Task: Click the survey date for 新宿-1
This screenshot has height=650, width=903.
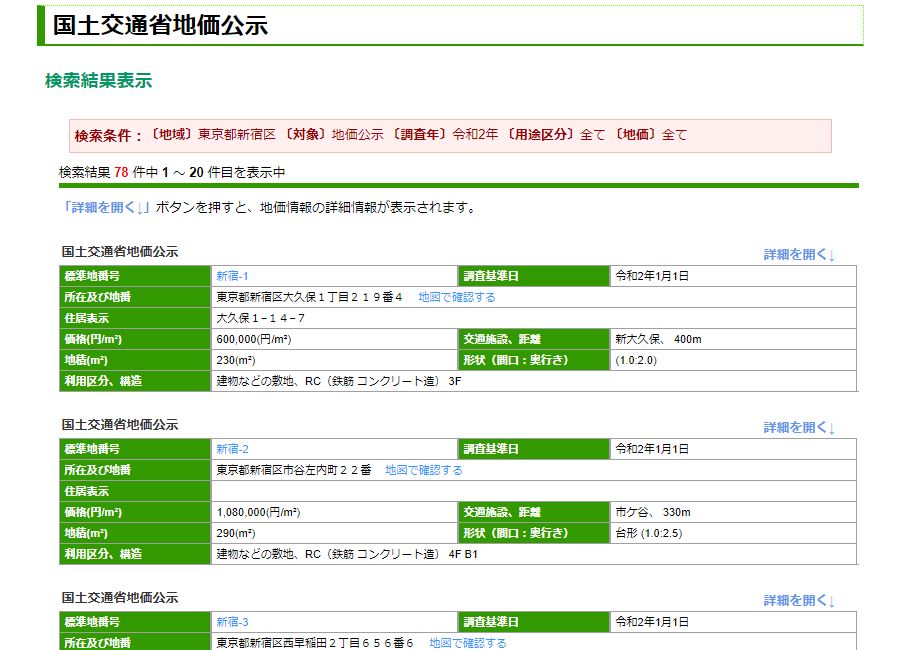Action: tap(652, 276)
